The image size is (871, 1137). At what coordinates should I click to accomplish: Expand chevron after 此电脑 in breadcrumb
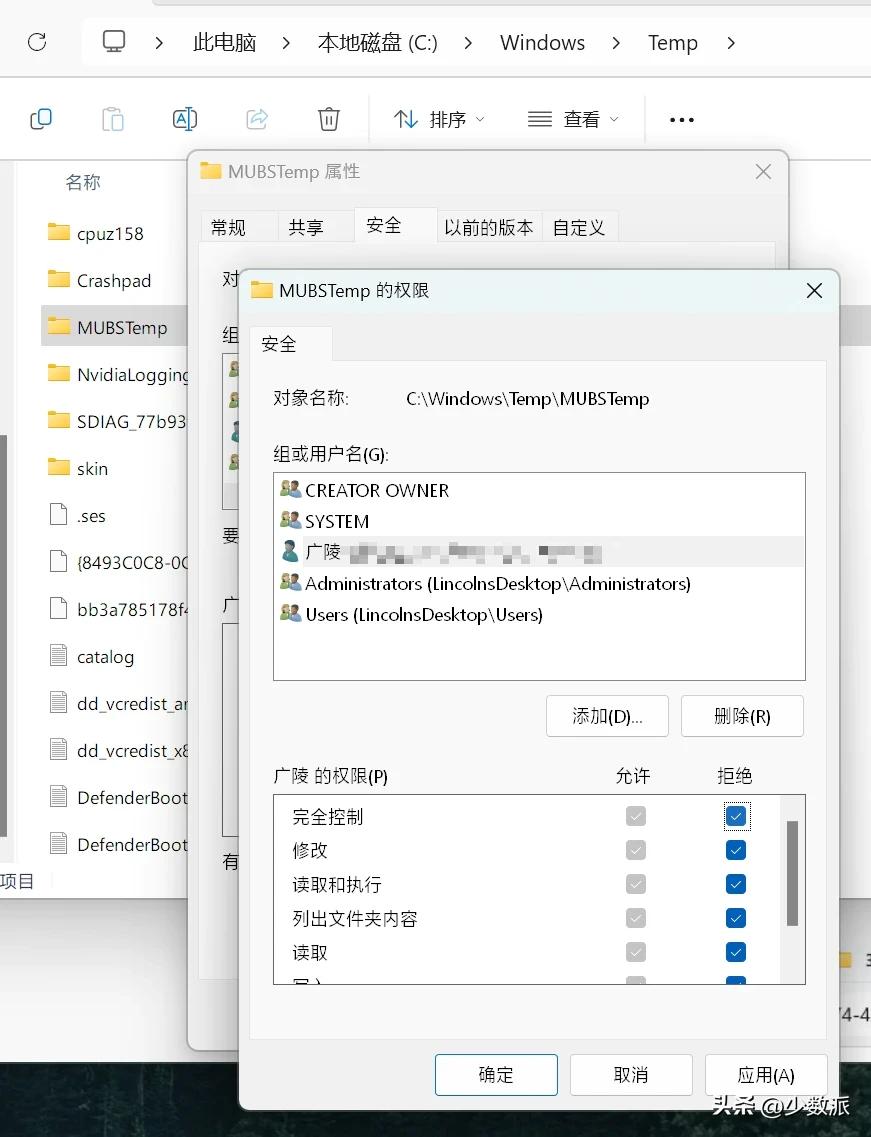pyautogui.click(x=286, y=44)
